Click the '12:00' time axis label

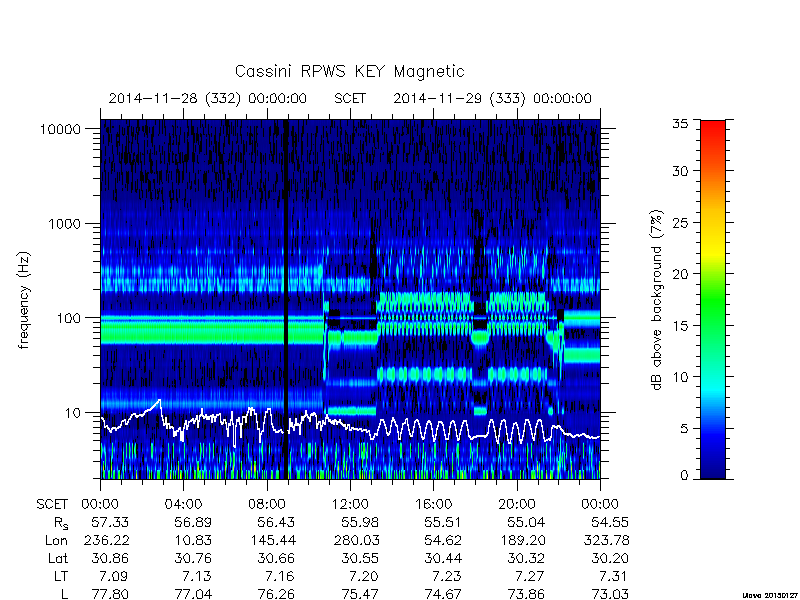[x=350, y=505]
